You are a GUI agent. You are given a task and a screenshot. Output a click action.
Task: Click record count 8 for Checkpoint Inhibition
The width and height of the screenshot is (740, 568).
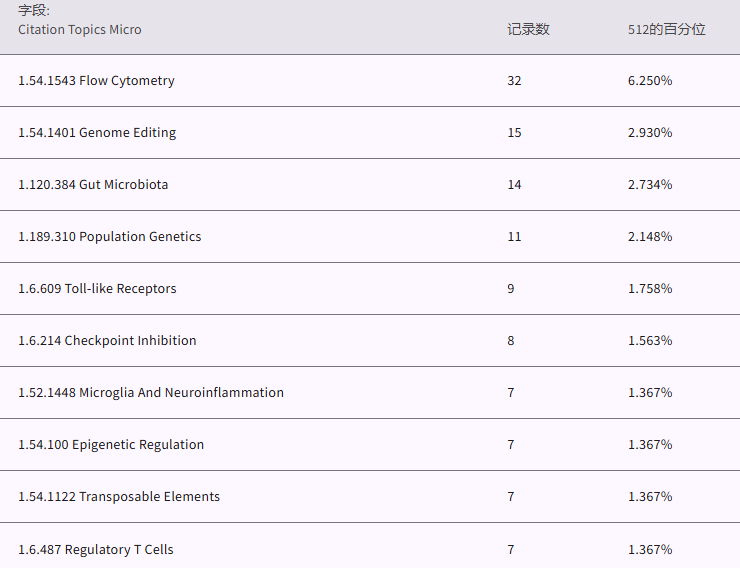coord(511,341)
